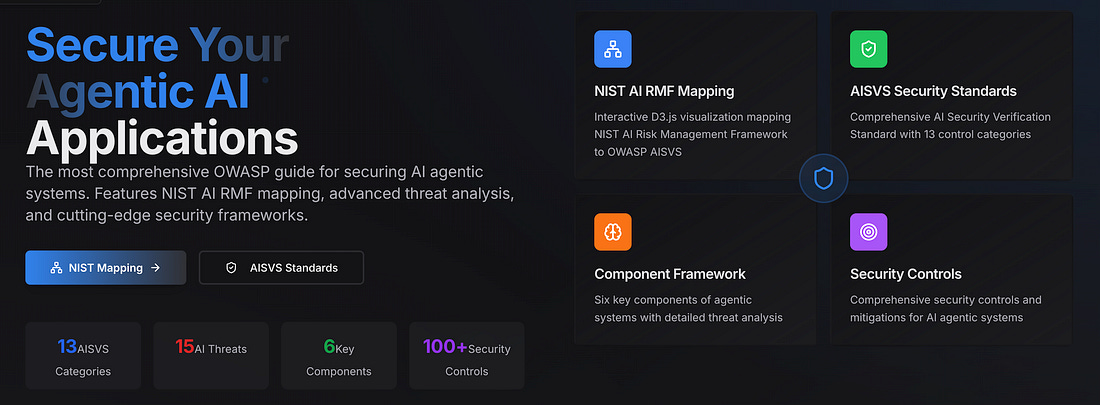The width and height of the screenshot is (1100, 405).
Task: Click the shield icon inside AISVS Standards button
Action: (231, 267)
